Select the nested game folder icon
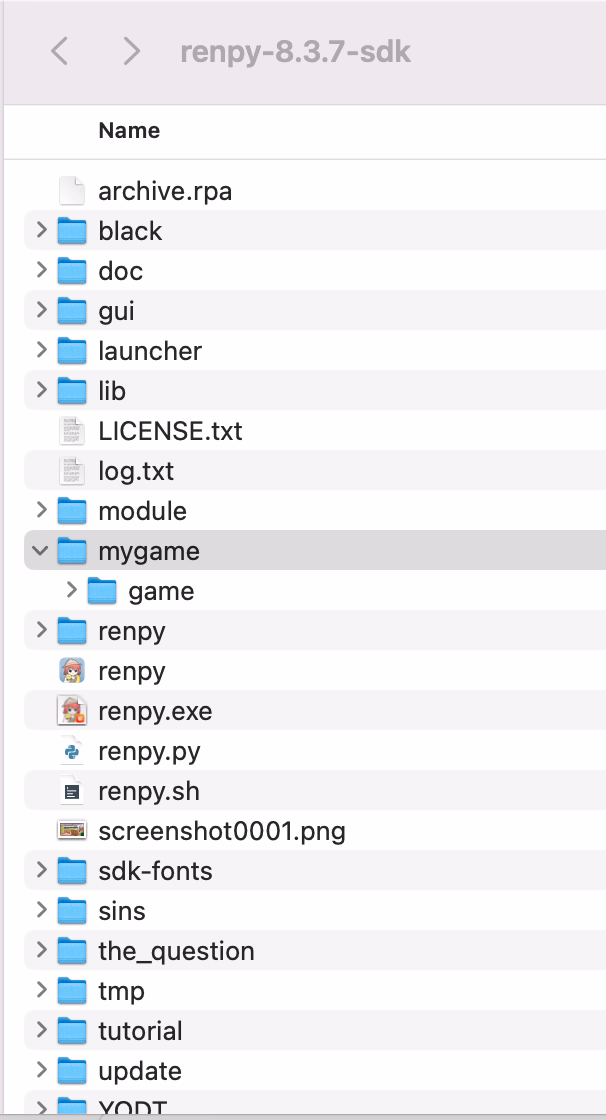This screenshot has width=606, height=1120. [101, 591]
